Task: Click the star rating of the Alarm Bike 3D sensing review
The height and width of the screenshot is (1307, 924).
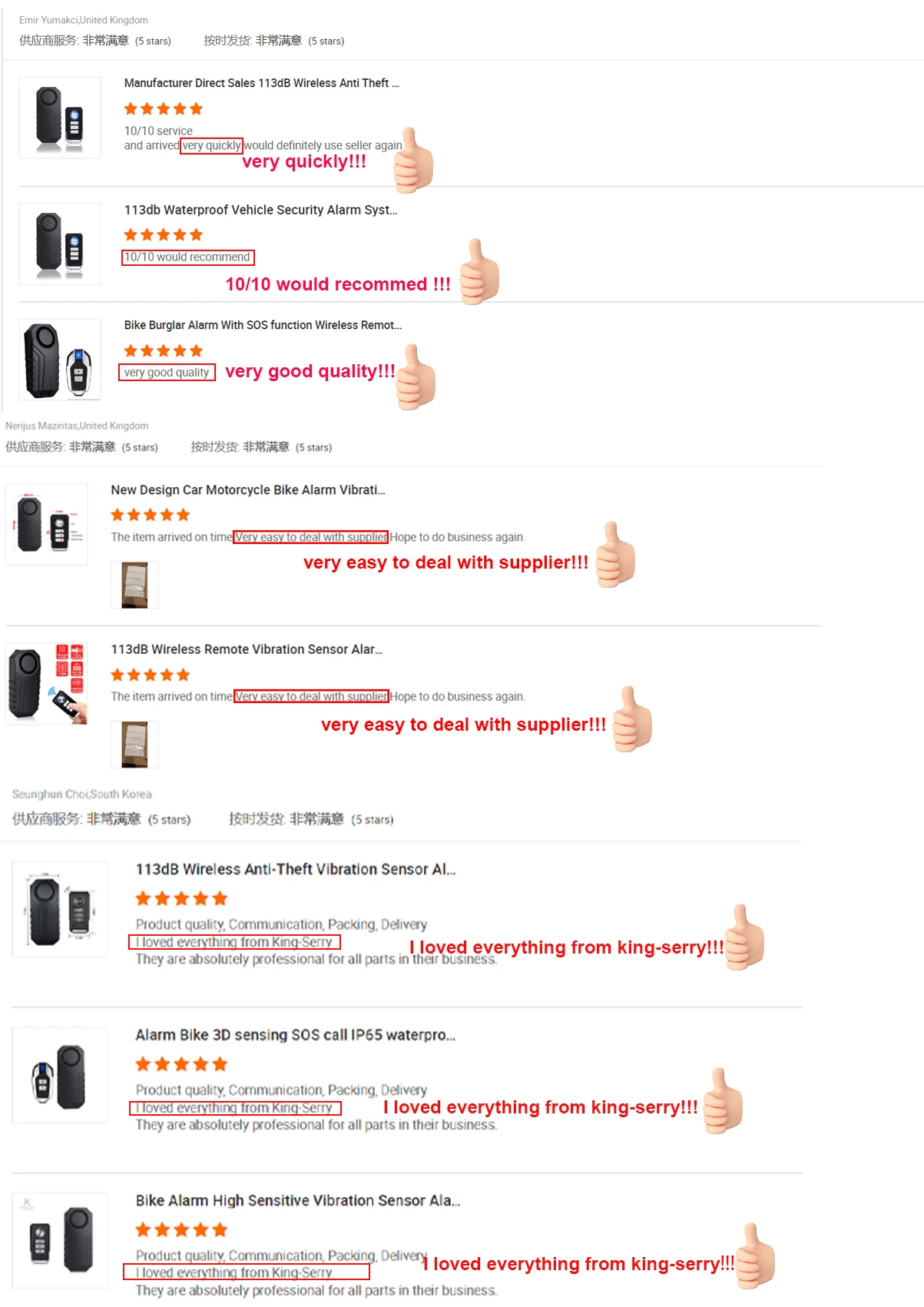Action: pyautogui.click(x=181, y=1064)
